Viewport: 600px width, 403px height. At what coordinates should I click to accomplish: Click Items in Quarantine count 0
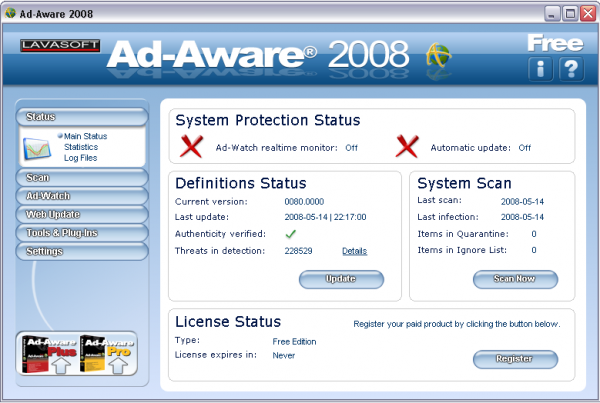coord(534,234)
